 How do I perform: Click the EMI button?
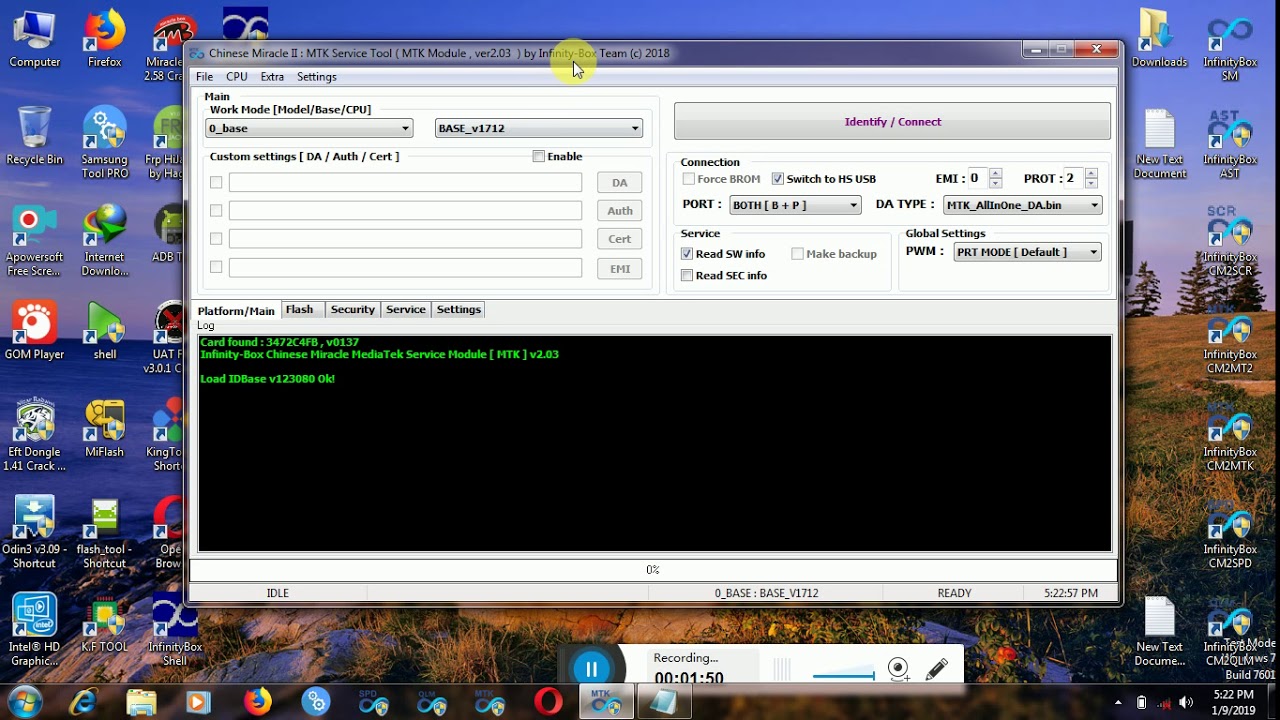click(620, 268)
